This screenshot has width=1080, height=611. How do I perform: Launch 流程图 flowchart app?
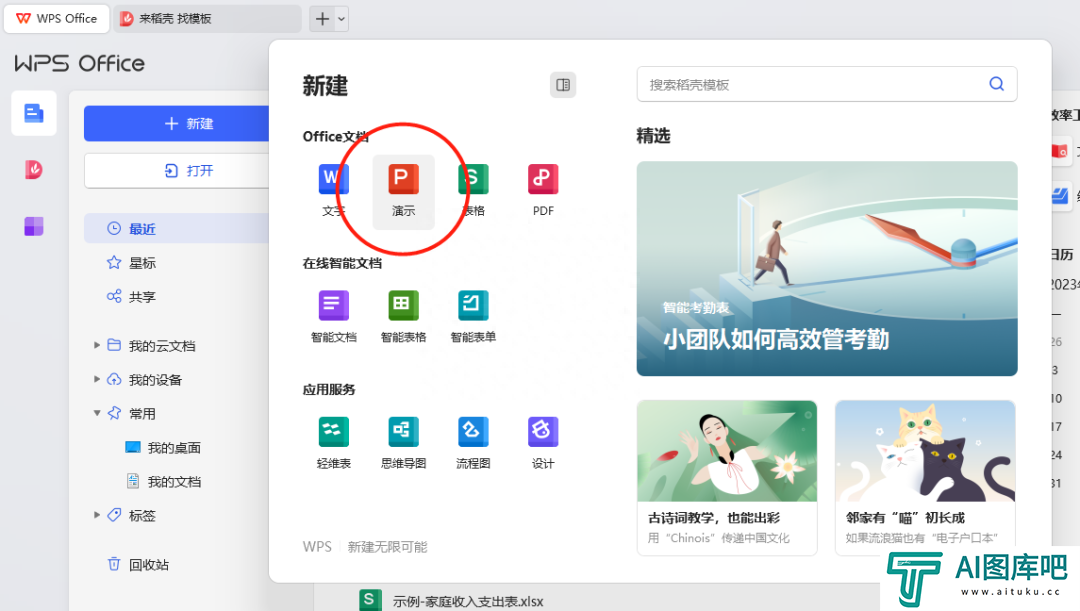[473, 443]
